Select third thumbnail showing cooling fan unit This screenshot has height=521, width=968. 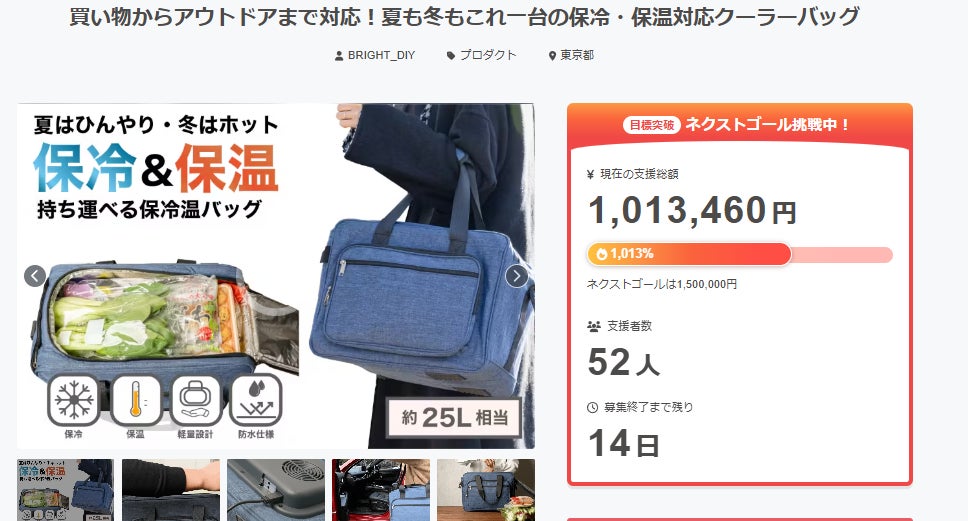click(276, 490)
